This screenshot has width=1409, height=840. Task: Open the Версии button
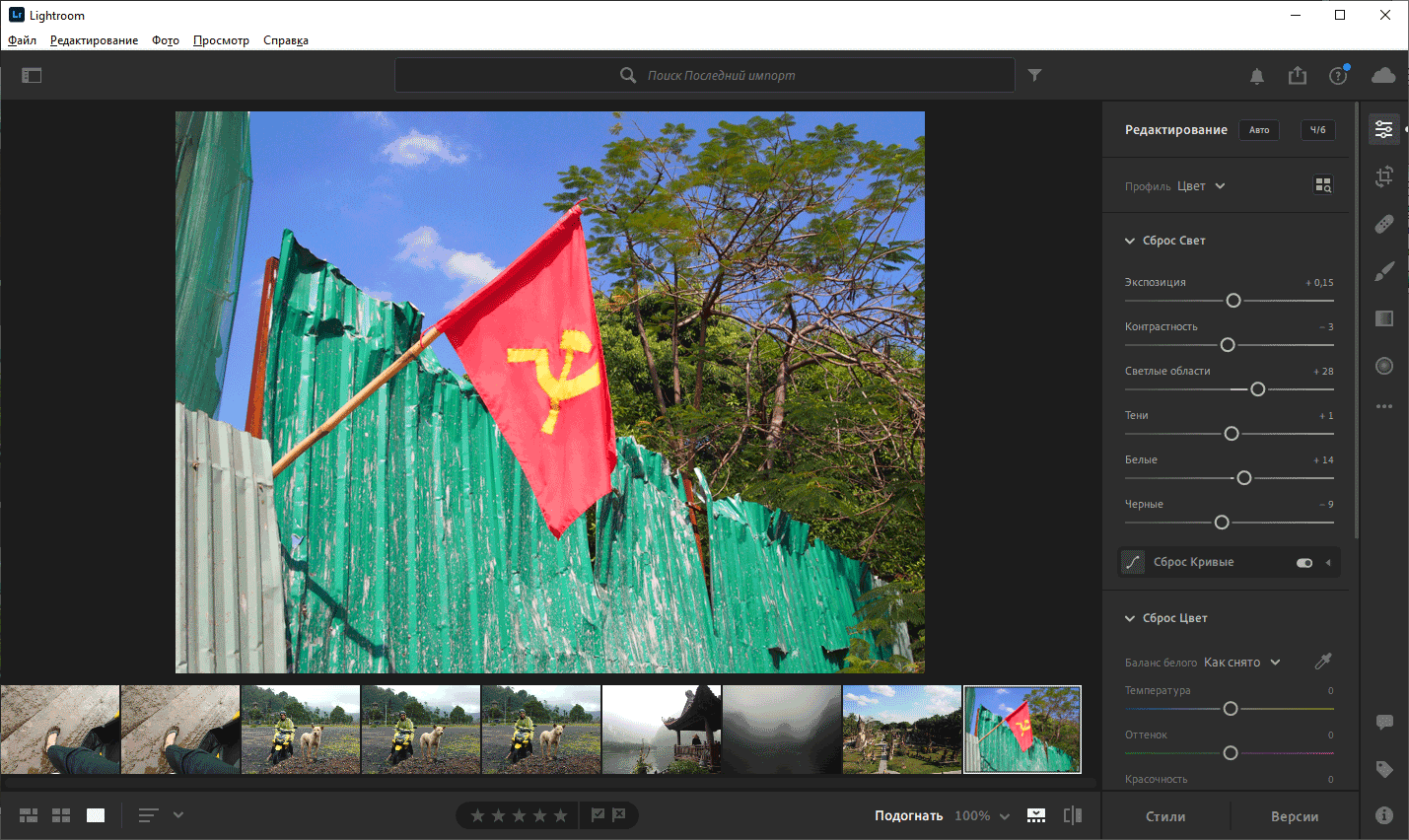1295,816
